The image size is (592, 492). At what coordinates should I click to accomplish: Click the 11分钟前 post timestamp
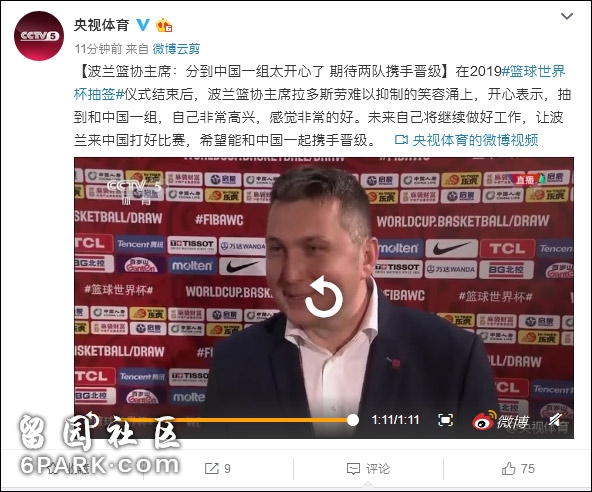[98, 49]
